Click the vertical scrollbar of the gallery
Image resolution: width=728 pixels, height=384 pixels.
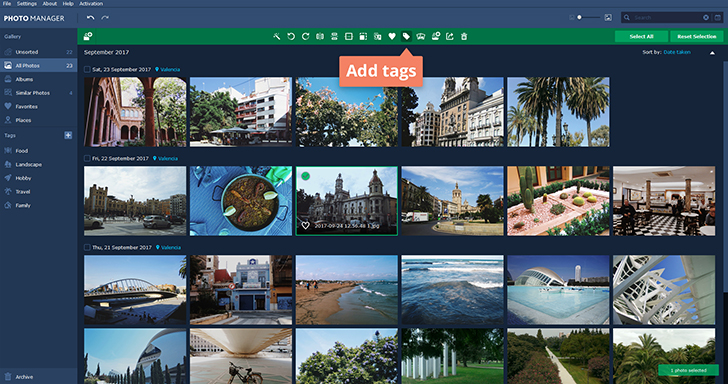click(x=725, y=176)
